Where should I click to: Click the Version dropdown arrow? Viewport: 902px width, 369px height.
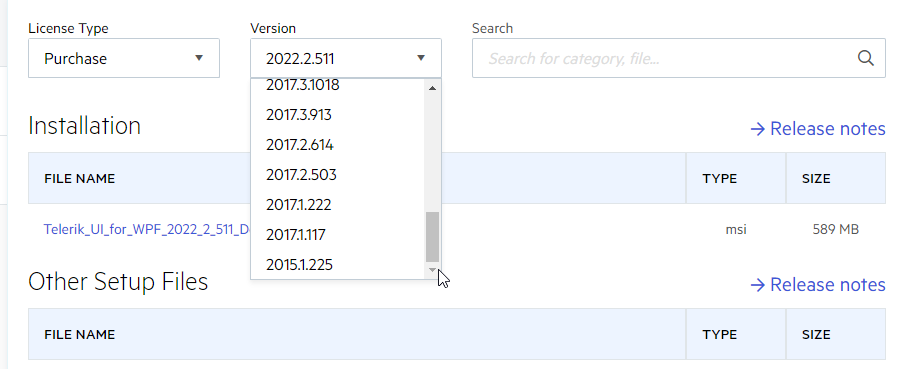click(421, 58)
